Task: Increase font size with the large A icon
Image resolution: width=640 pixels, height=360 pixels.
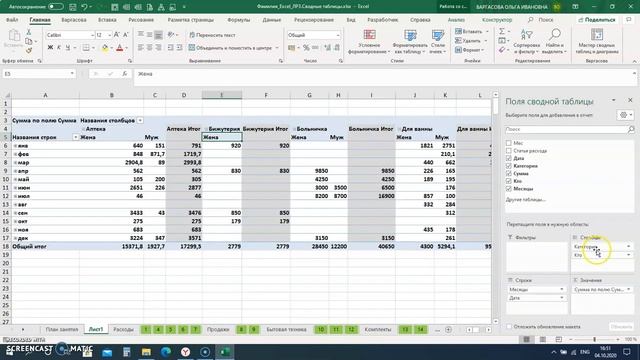Action: click(x=117, y=35)
